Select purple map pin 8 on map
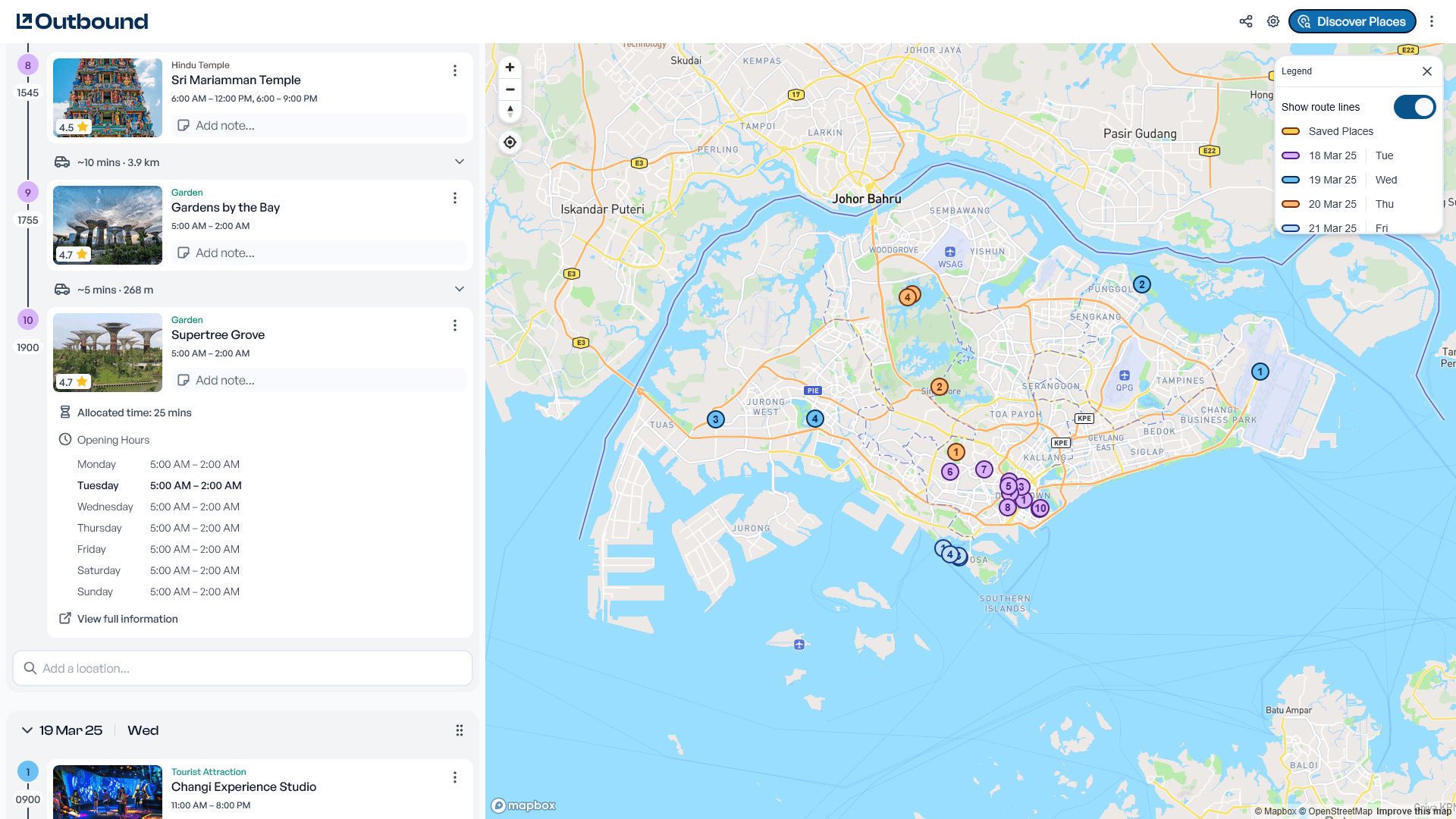 point(1008,507)
